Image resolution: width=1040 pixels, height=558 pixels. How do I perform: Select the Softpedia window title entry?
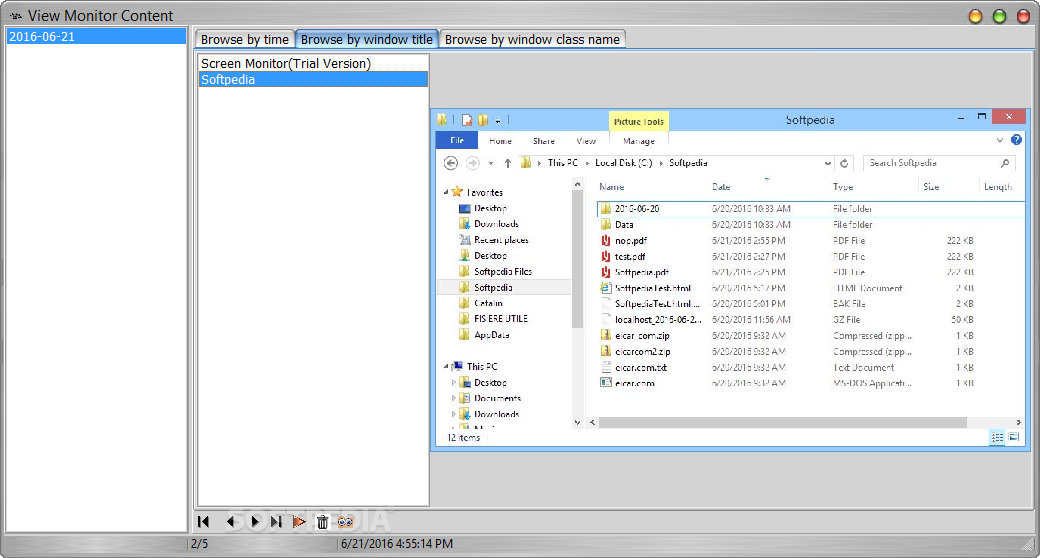(x=313, y=80)
